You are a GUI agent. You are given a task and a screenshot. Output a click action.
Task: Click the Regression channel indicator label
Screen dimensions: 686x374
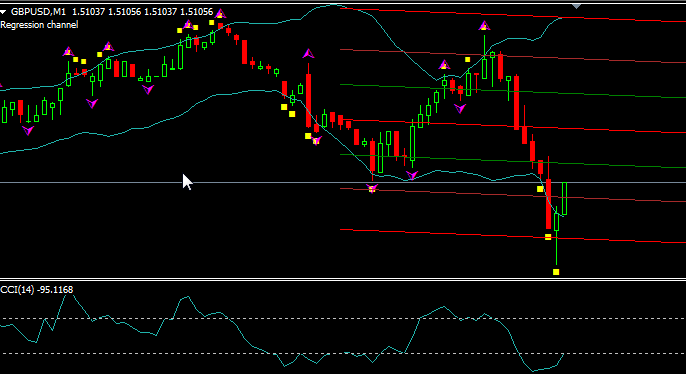tap(39, 25)
